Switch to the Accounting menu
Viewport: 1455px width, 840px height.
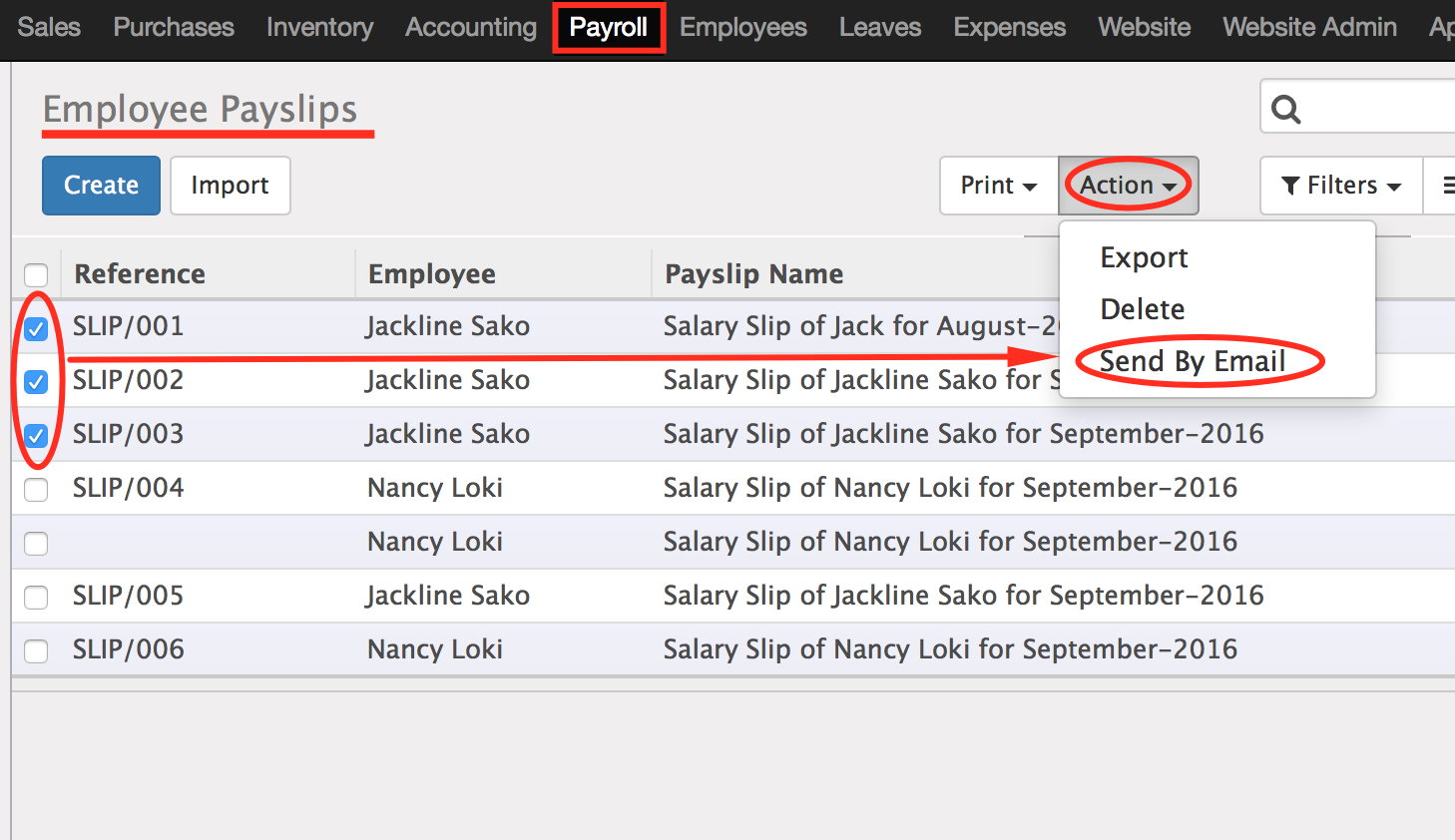point(471,27)
